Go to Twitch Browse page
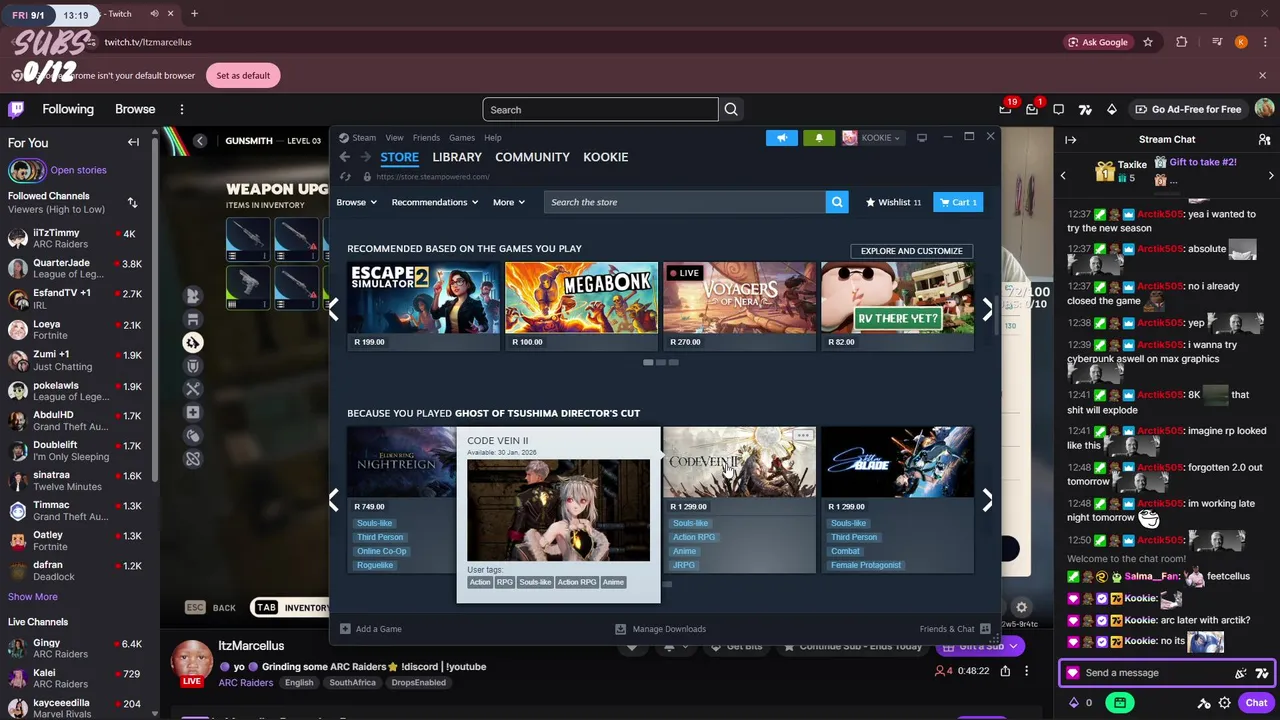Screen dimensions: 1280x720 (x=135, y=109)
